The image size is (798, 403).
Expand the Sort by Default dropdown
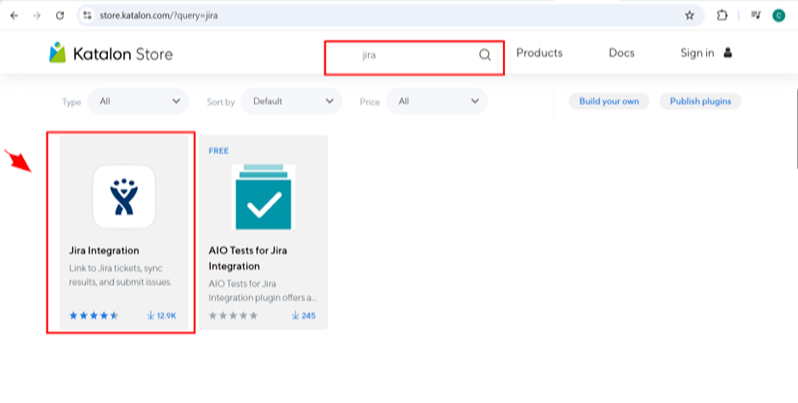292,101
